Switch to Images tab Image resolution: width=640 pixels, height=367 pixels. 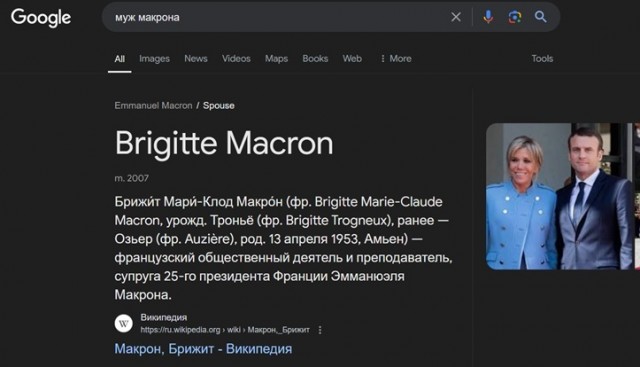[154, 59]
